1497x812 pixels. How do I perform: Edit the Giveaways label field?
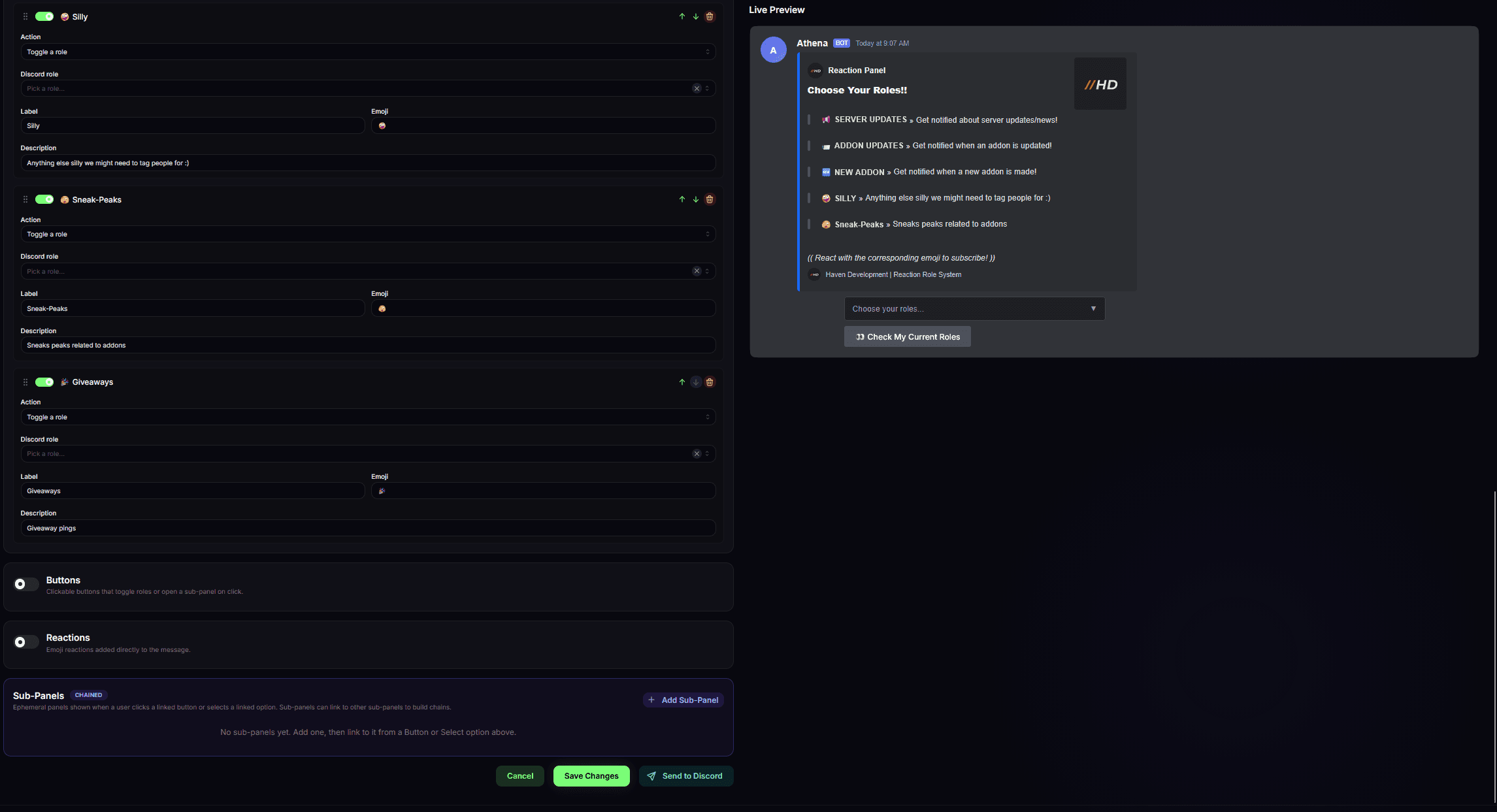(193, 491)
